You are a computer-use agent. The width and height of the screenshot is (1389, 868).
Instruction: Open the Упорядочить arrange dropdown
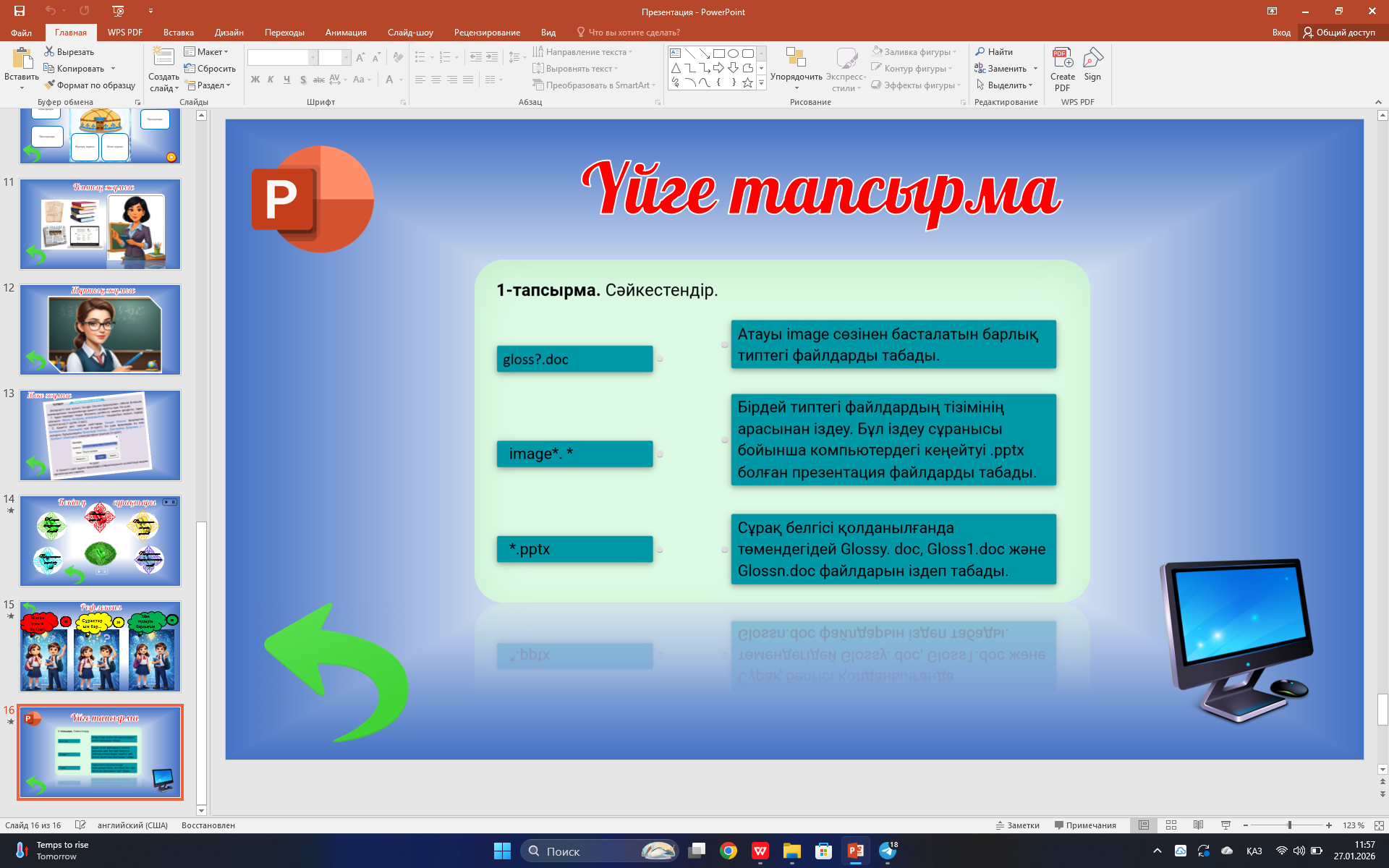tap(796, 69)
